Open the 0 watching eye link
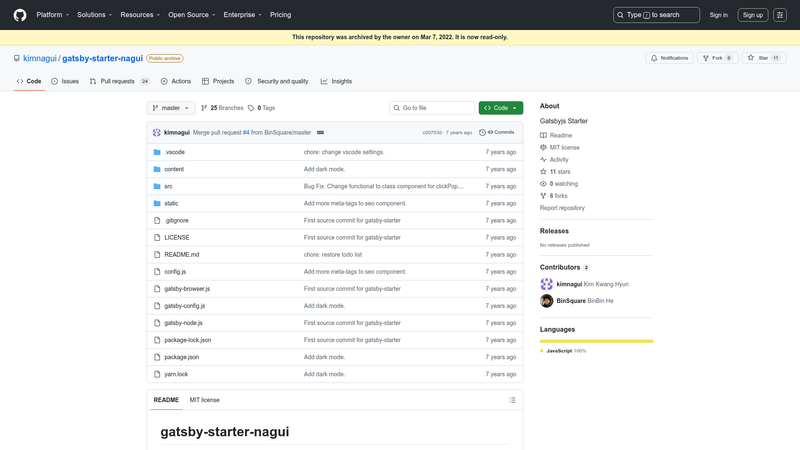The image size is (800, 450). point(559,184)
